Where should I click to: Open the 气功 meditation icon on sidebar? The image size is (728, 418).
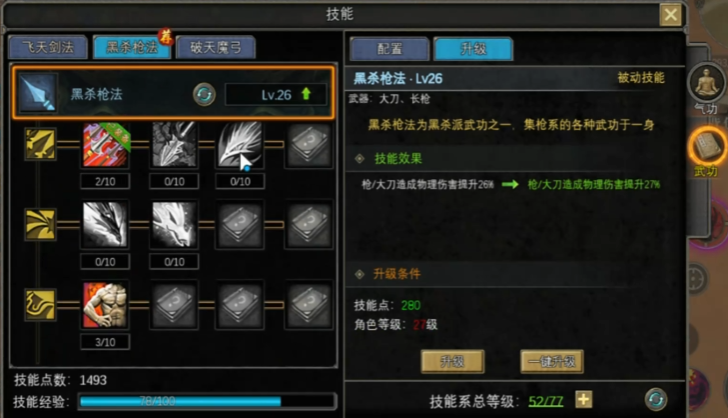pos(707,83)
